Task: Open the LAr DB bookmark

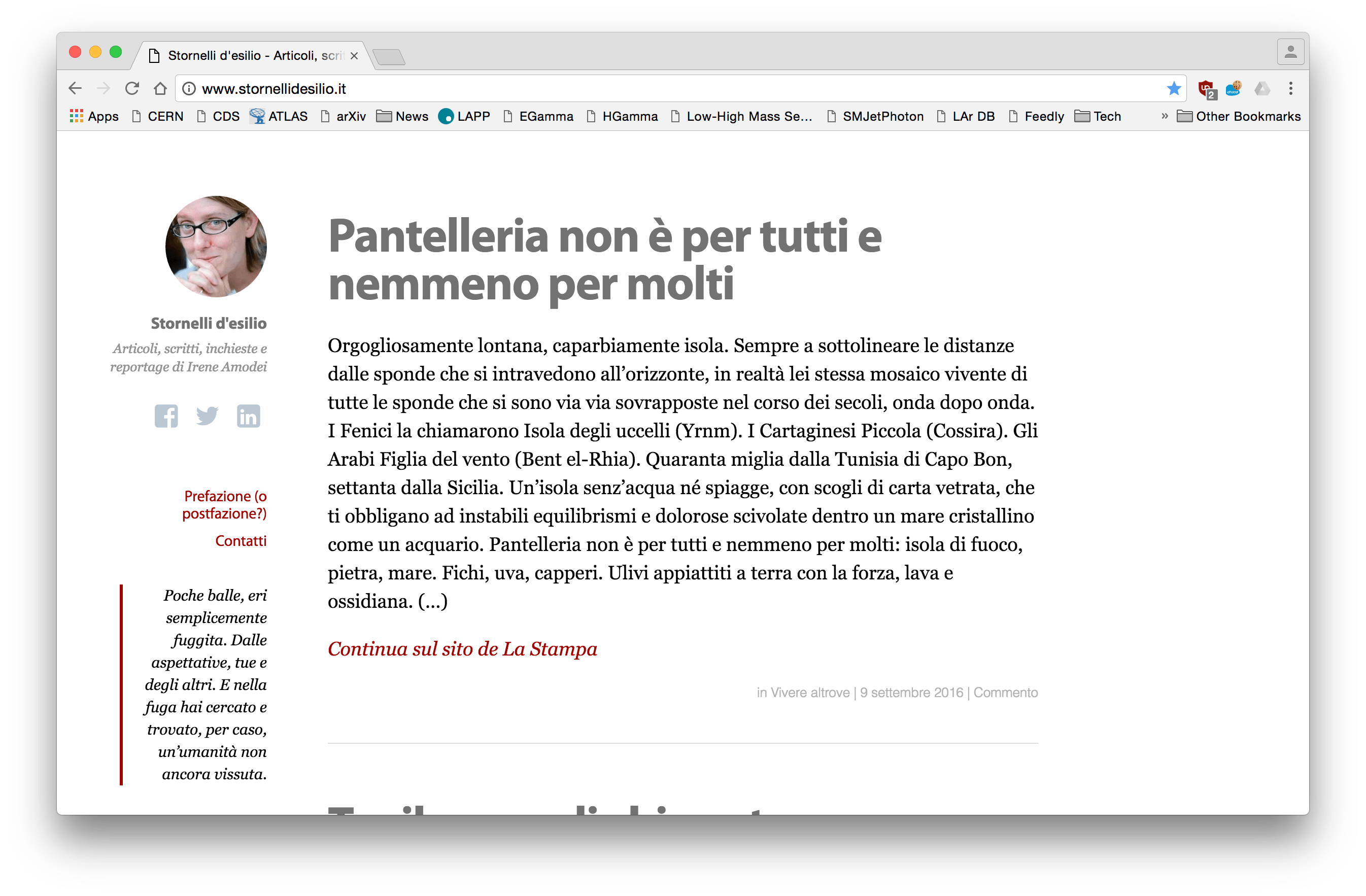Action: pos(966,117)
